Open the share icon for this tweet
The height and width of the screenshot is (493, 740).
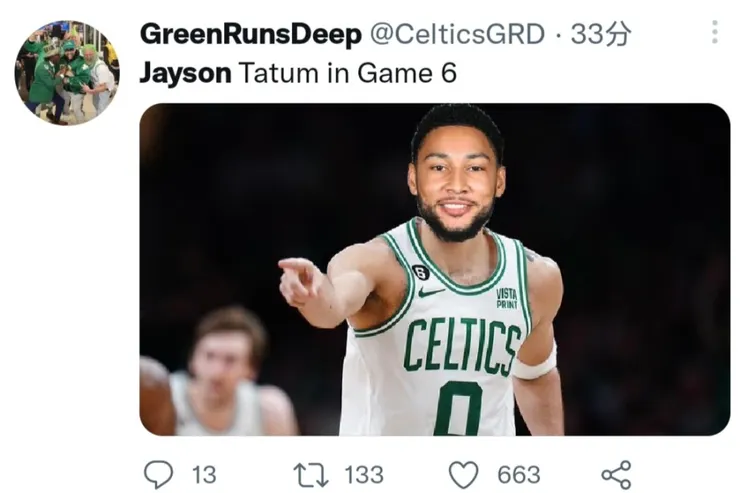click(616, 475)
